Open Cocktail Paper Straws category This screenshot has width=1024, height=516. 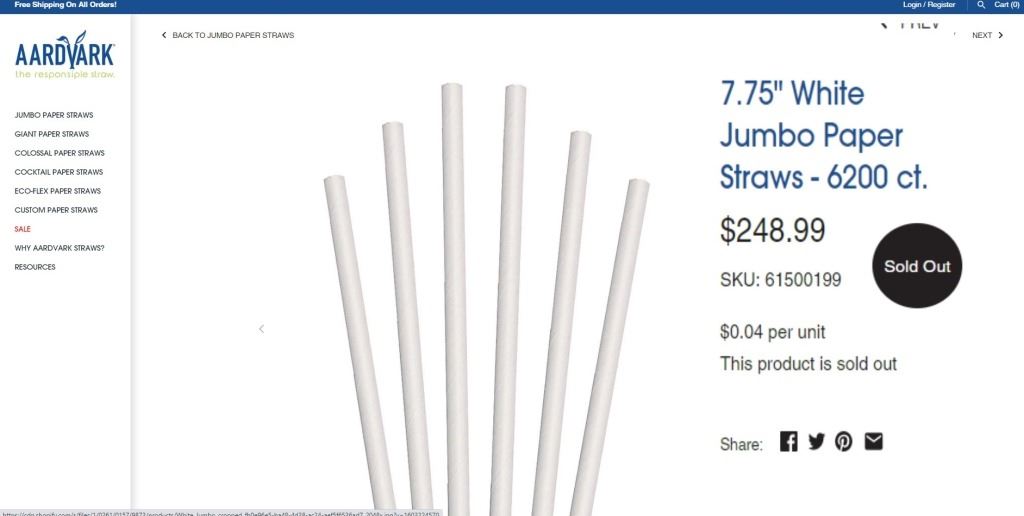59,172
